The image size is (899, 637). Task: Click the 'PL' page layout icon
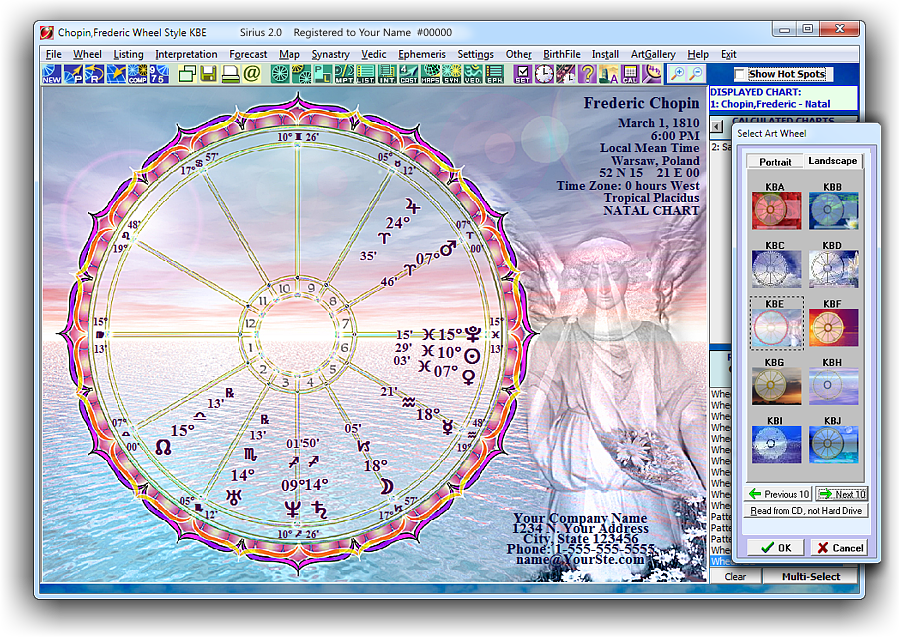pos(323,74)
